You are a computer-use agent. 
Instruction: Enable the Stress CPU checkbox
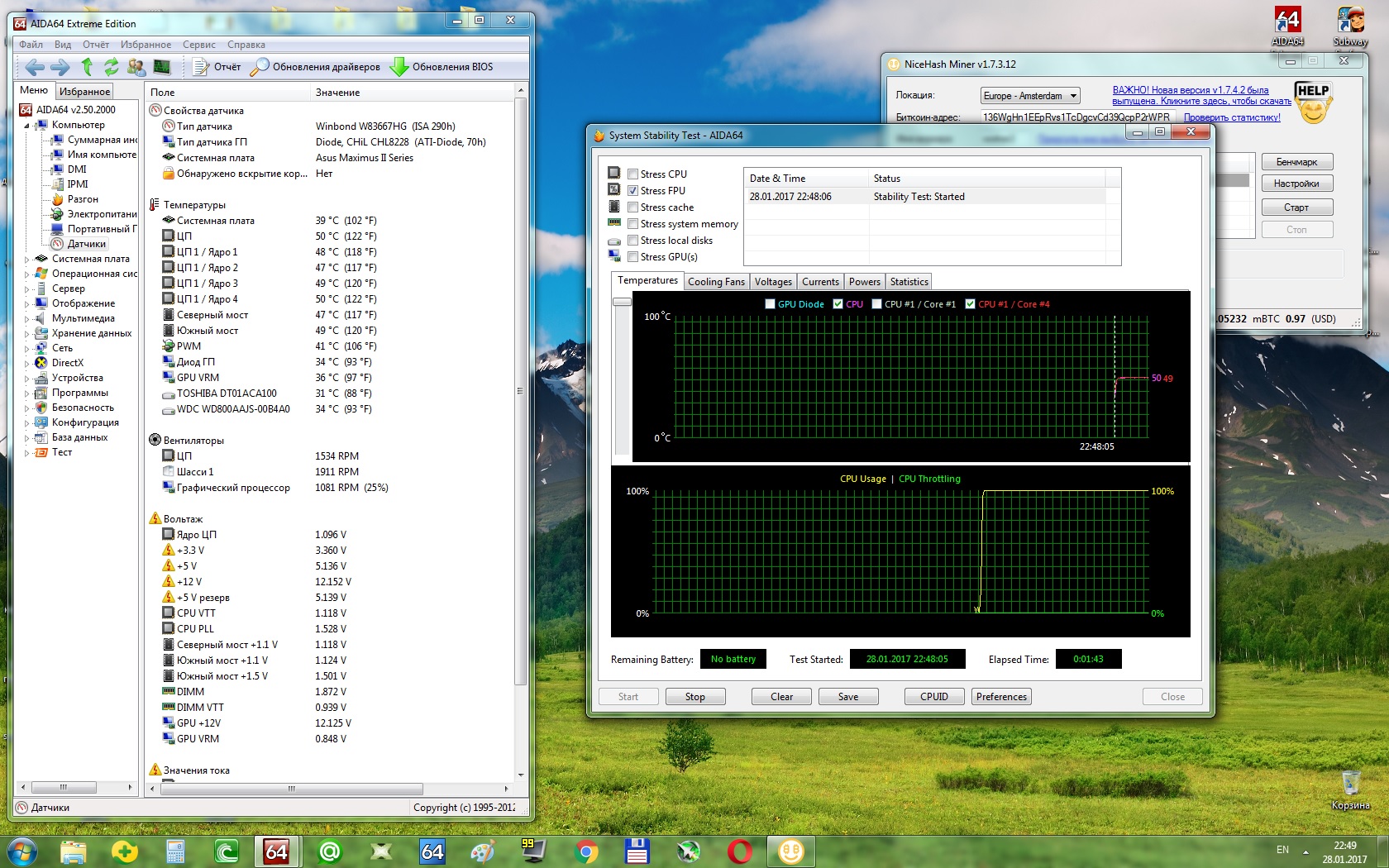tap(632, 174)
